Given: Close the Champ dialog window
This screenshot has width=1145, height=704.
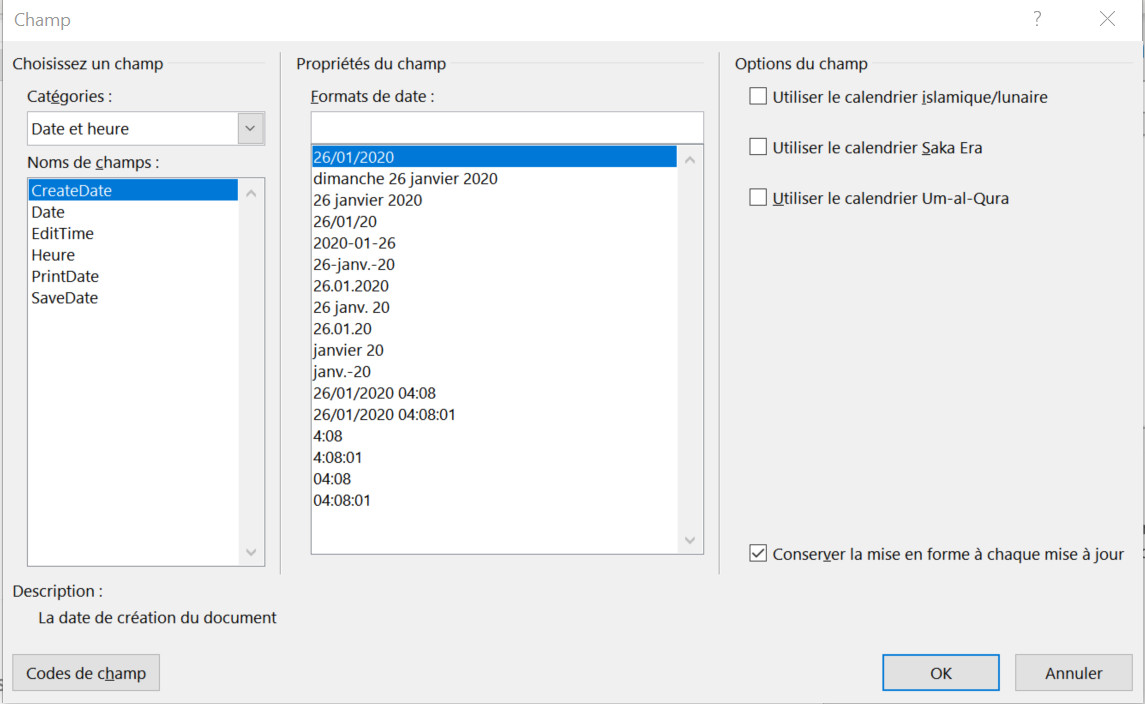Looking at the screenshot, I should click(x=1107, y=19).
